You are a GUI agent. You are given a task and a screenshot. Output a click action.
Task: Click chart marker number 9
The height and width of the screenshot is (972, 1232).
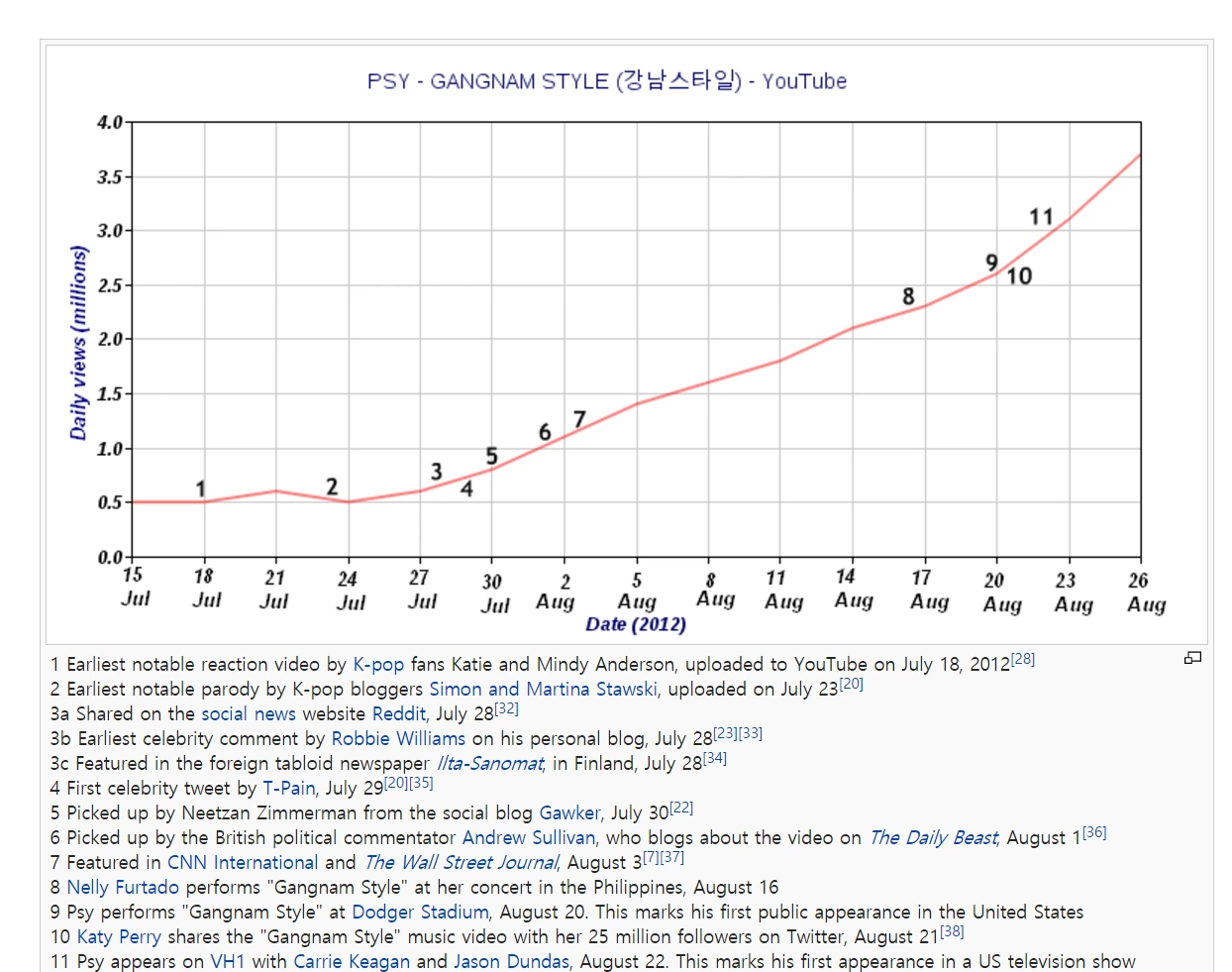click(x=991, y=263)
